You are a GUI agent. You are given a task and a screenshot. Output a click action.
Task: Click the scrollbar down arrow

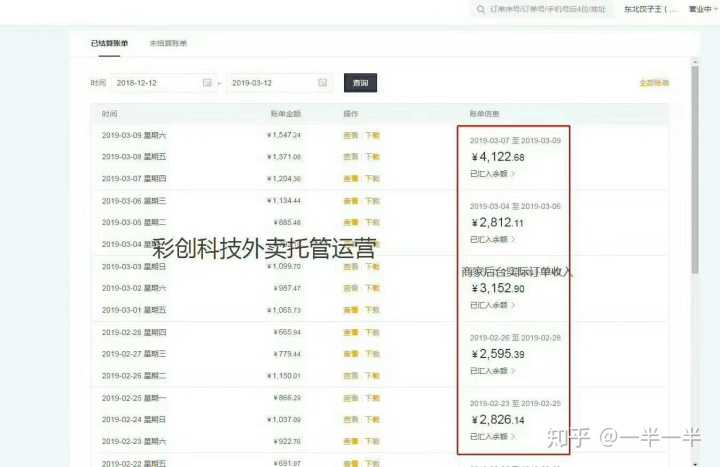tap(695, 464)
